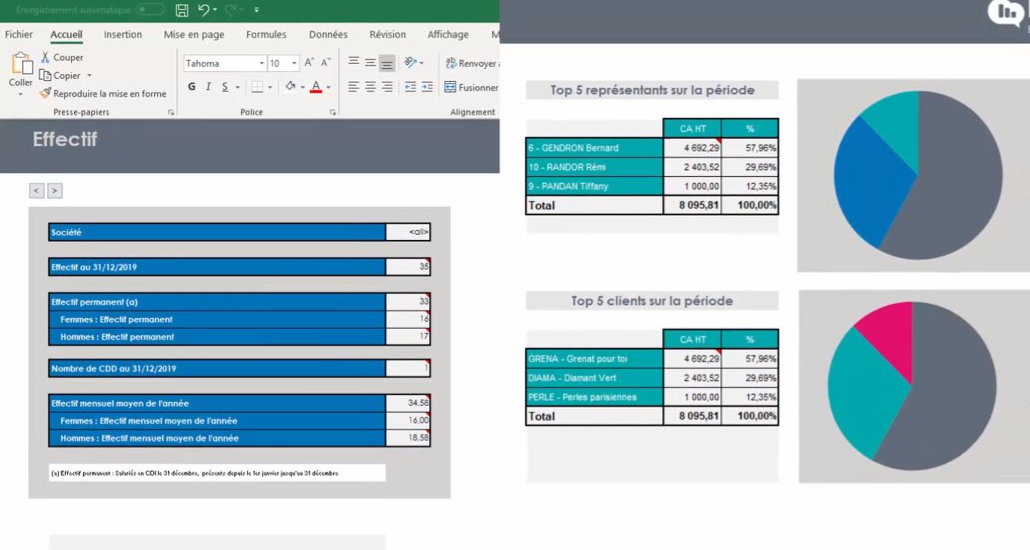Screen dimensions: 1030x550
Task: Expand the Copier dropdown arrow
Action: click(x=89, y=76)
